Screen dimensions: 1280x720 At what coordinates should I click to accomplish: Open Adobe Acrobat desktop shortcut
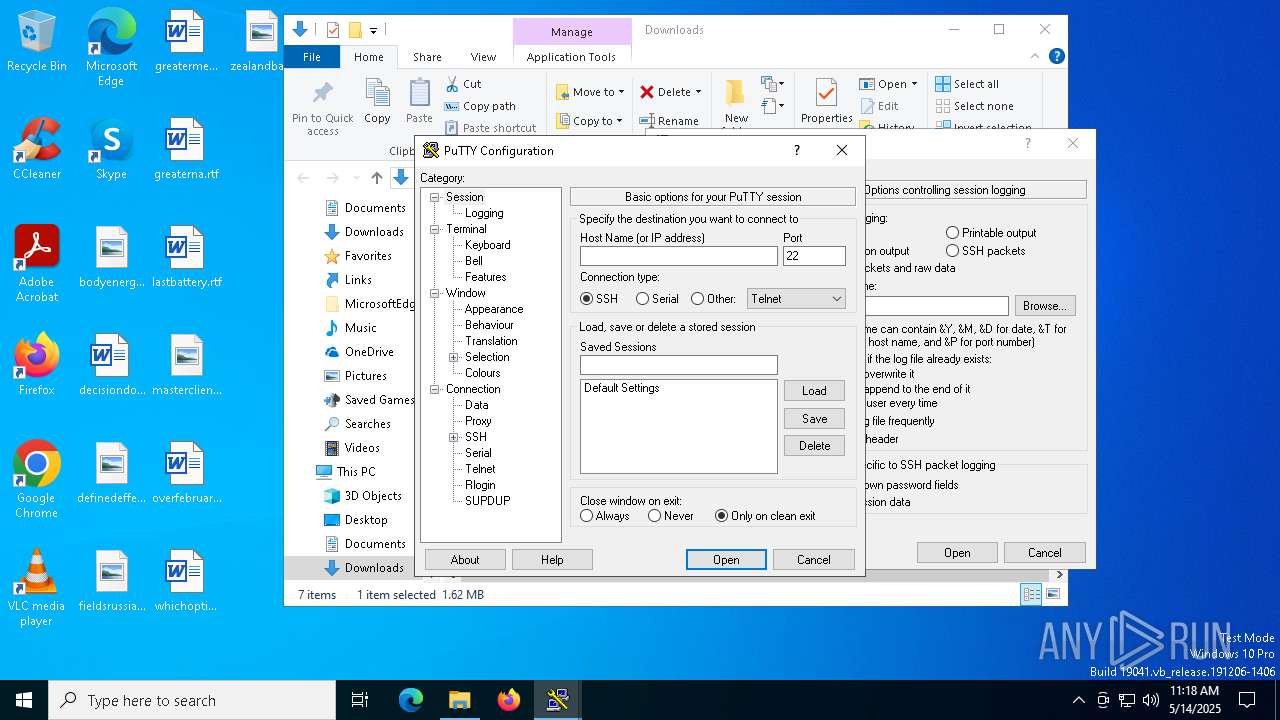click(x=37, y=263)
